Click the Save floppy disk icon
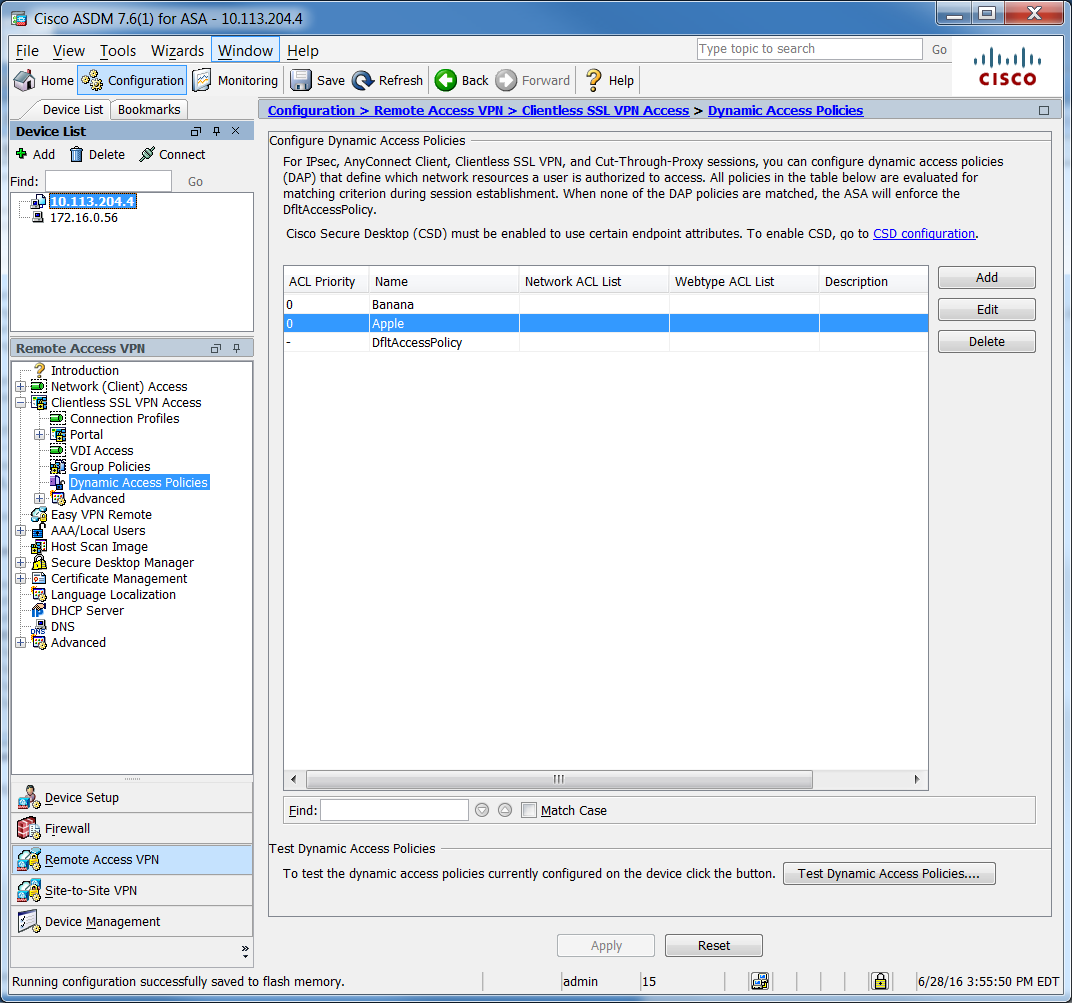The height and width of the screenshot is (1003, 1072). click(x=301, y=81)
